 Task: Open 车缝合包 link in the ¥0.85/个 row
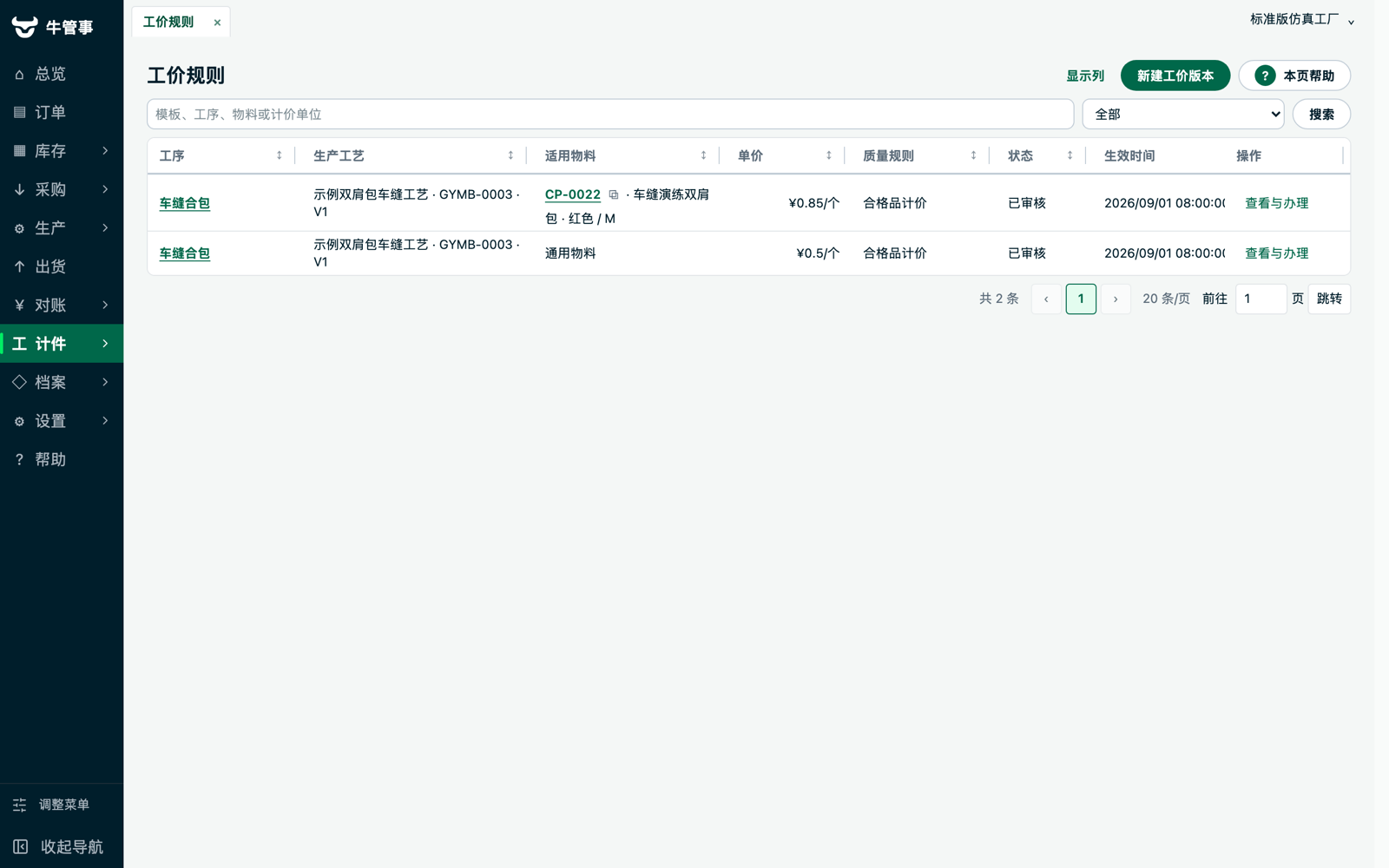pos(184,203)
